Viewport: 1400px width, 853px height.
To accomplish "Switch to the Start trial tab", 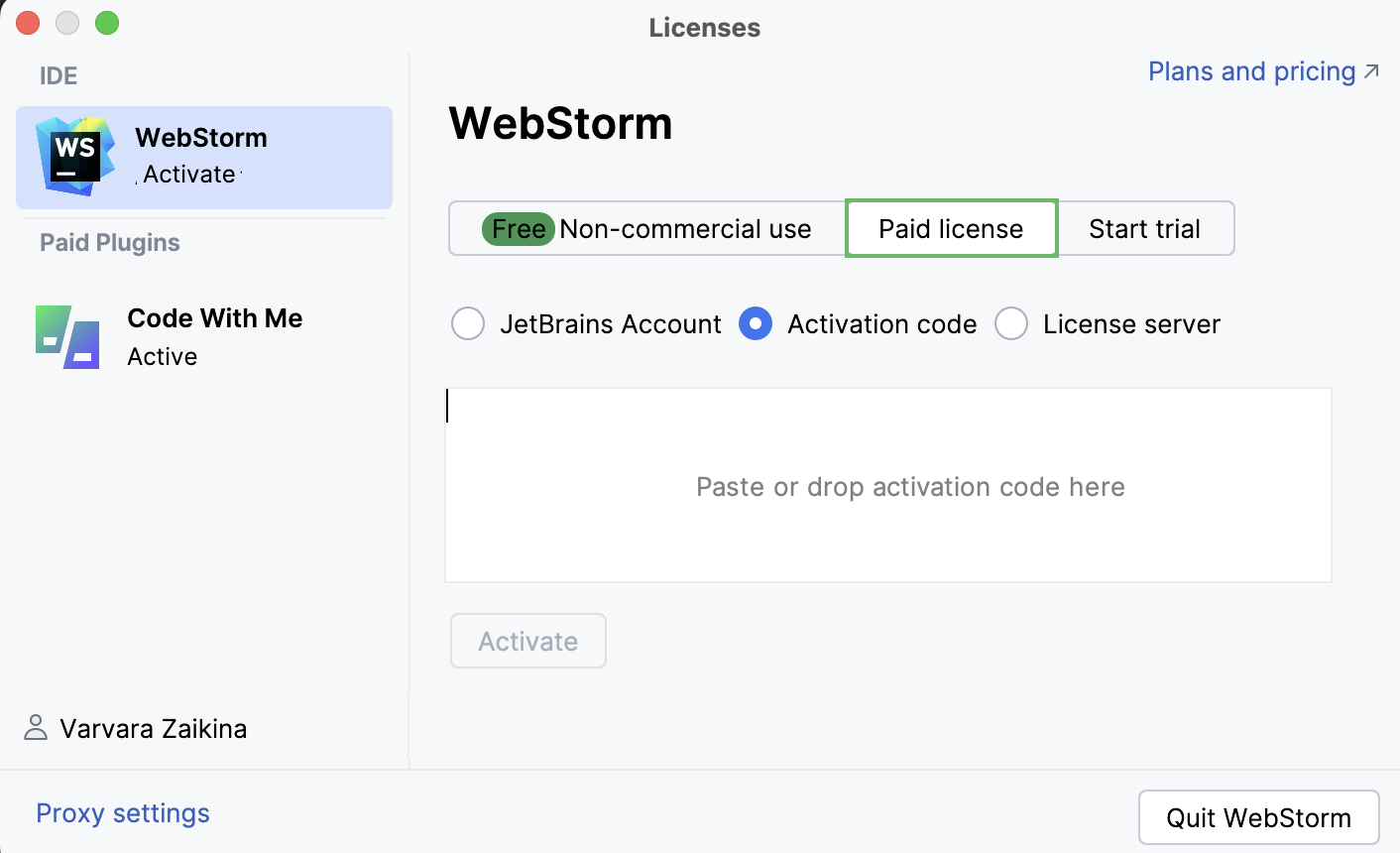I will (x=1144, y=228).
